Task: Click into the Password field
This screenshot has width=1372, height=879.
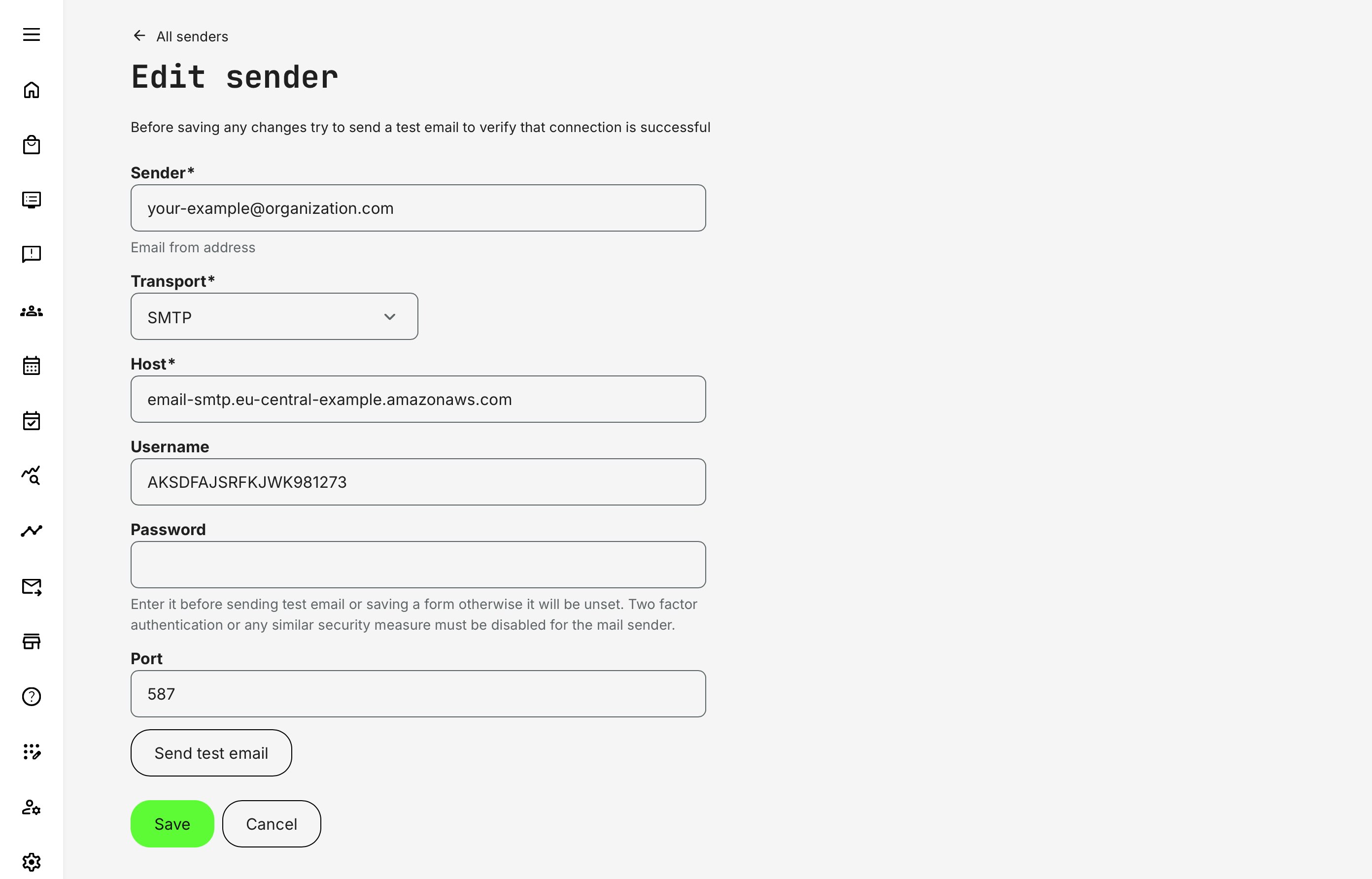Action: point(418,565)
